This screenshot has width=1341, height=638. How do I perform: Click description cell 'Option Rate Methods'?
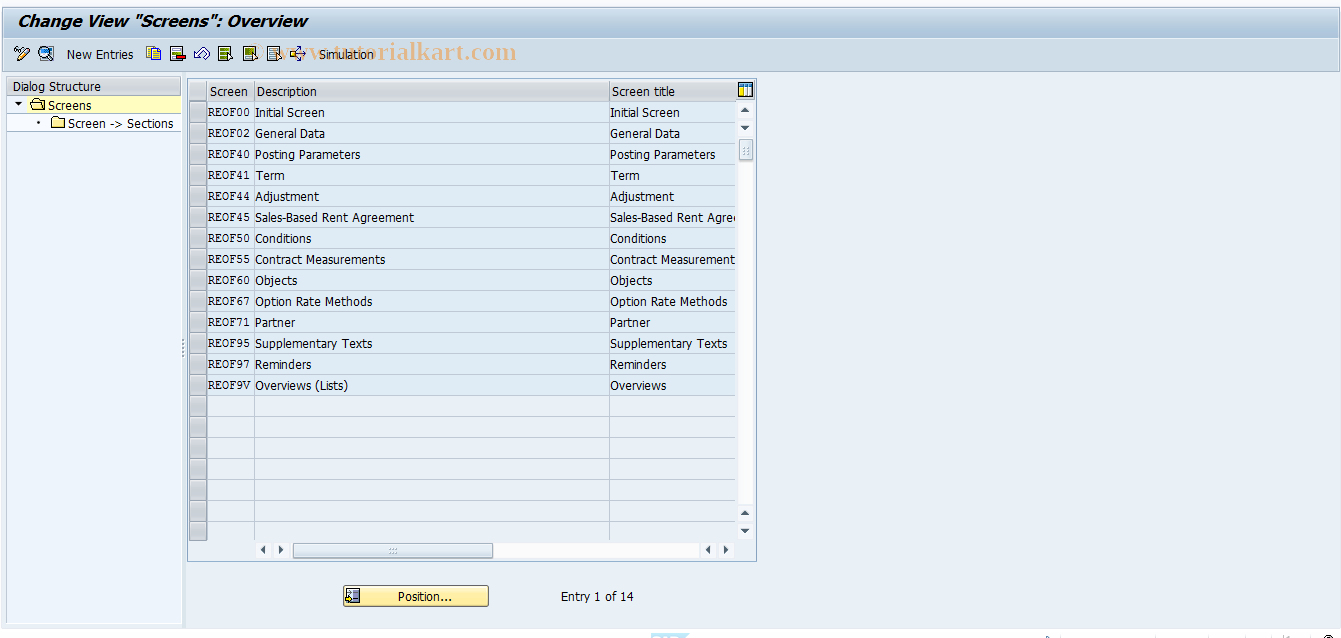coord(431,301)
